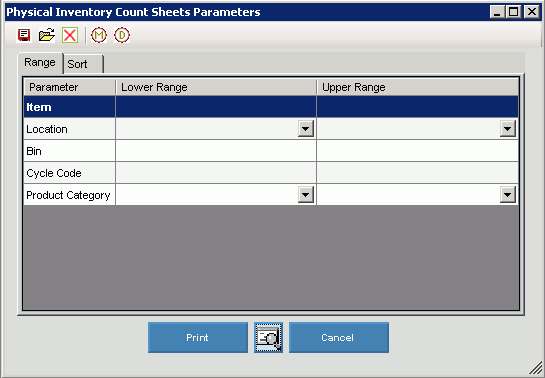Screen dimensions: 545x378
Task: Click the print preview magnifier icon
Action: pos(268,337)
